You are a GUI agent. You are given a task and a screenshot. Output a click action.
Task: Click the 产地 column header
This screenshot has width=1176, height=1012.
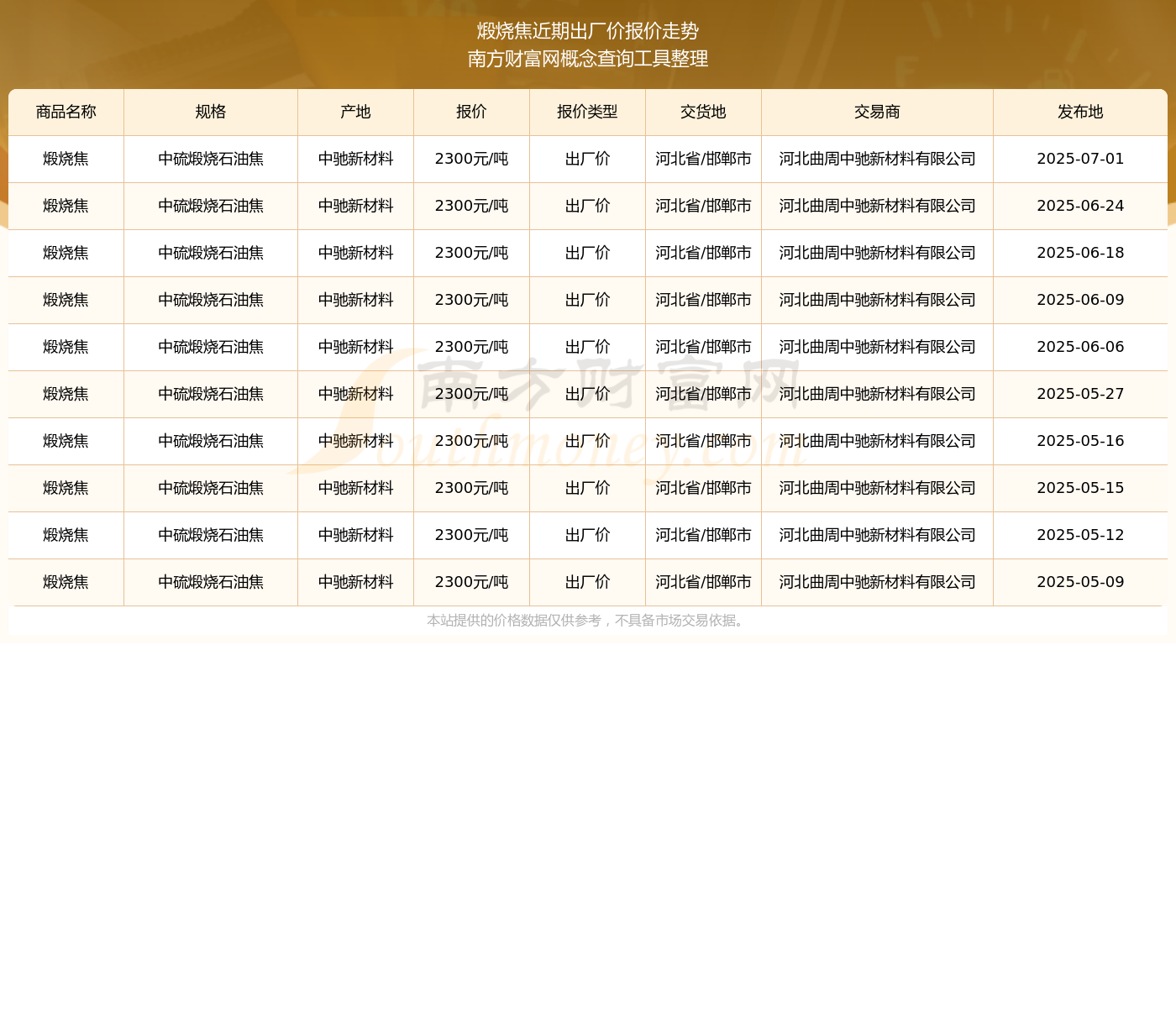(356, 112)
